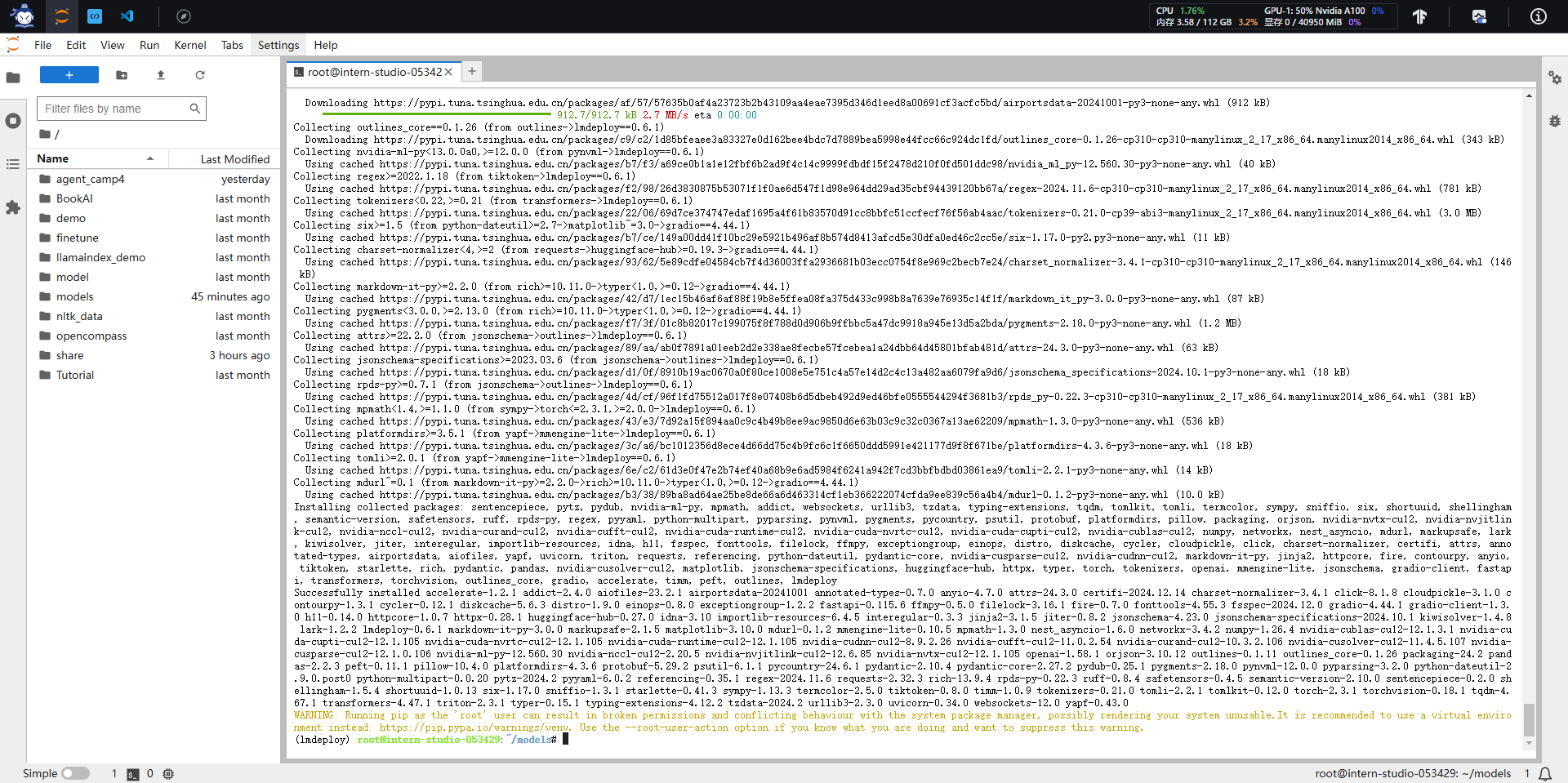Click the New Folder icon
1568x783 pixels.
click(x=122, y=75)
